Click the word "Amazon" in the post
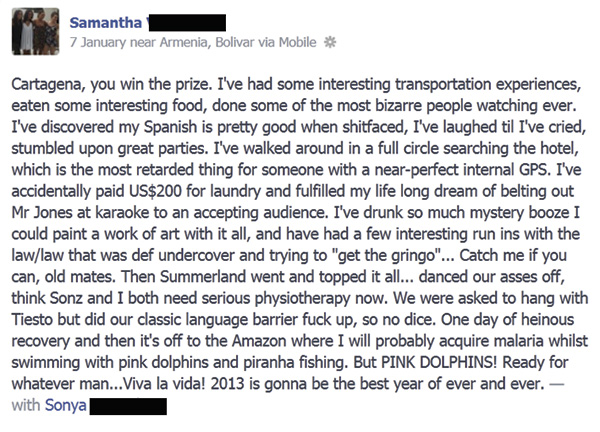Image resolution: width=600 pixels, height=432 pixels. [x=259, y=341]
